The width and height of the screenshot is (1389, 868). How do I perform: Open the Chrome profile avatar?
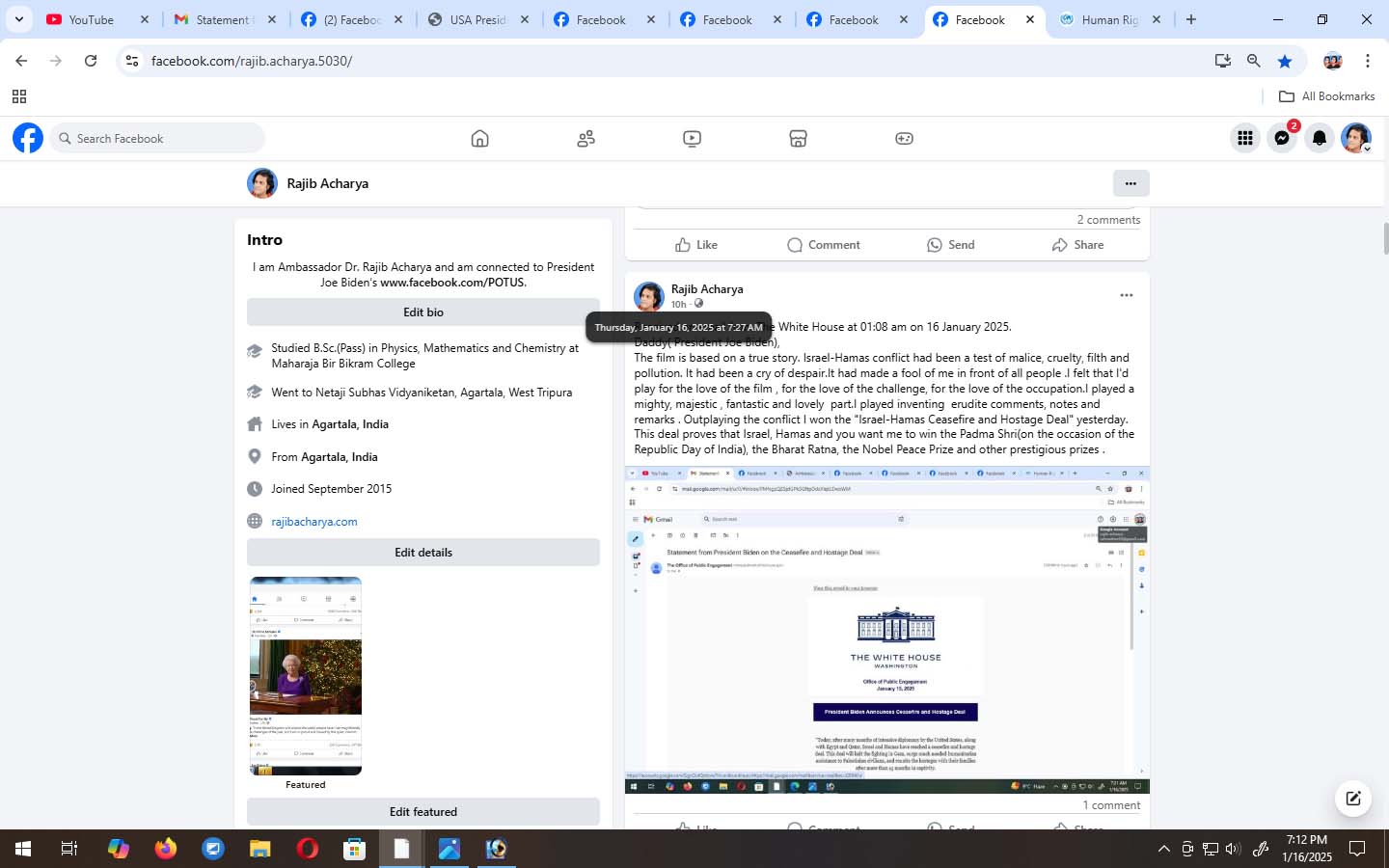tap(1333, 61)
